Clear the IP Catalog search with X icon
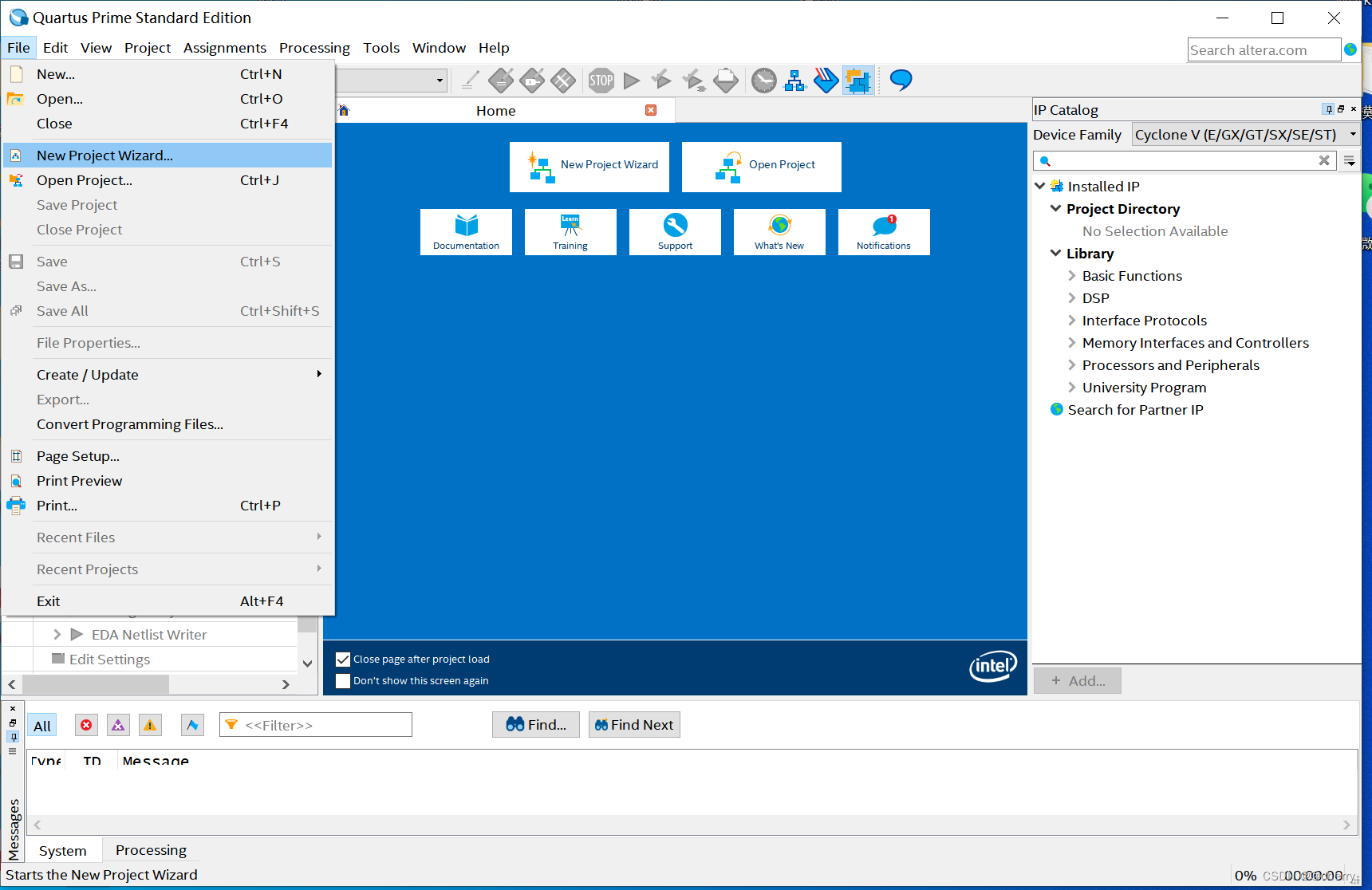1372x890 pixels. pos(1324,160)
